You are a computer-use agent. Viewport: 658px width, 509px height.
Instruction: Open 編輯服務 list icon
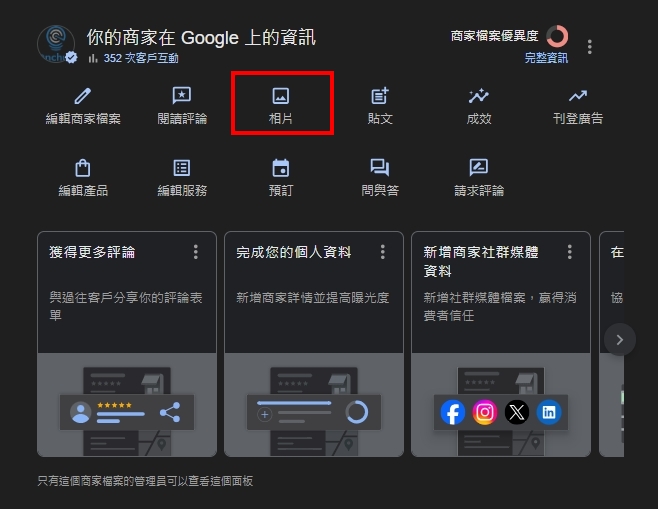(x=182, y=168)
